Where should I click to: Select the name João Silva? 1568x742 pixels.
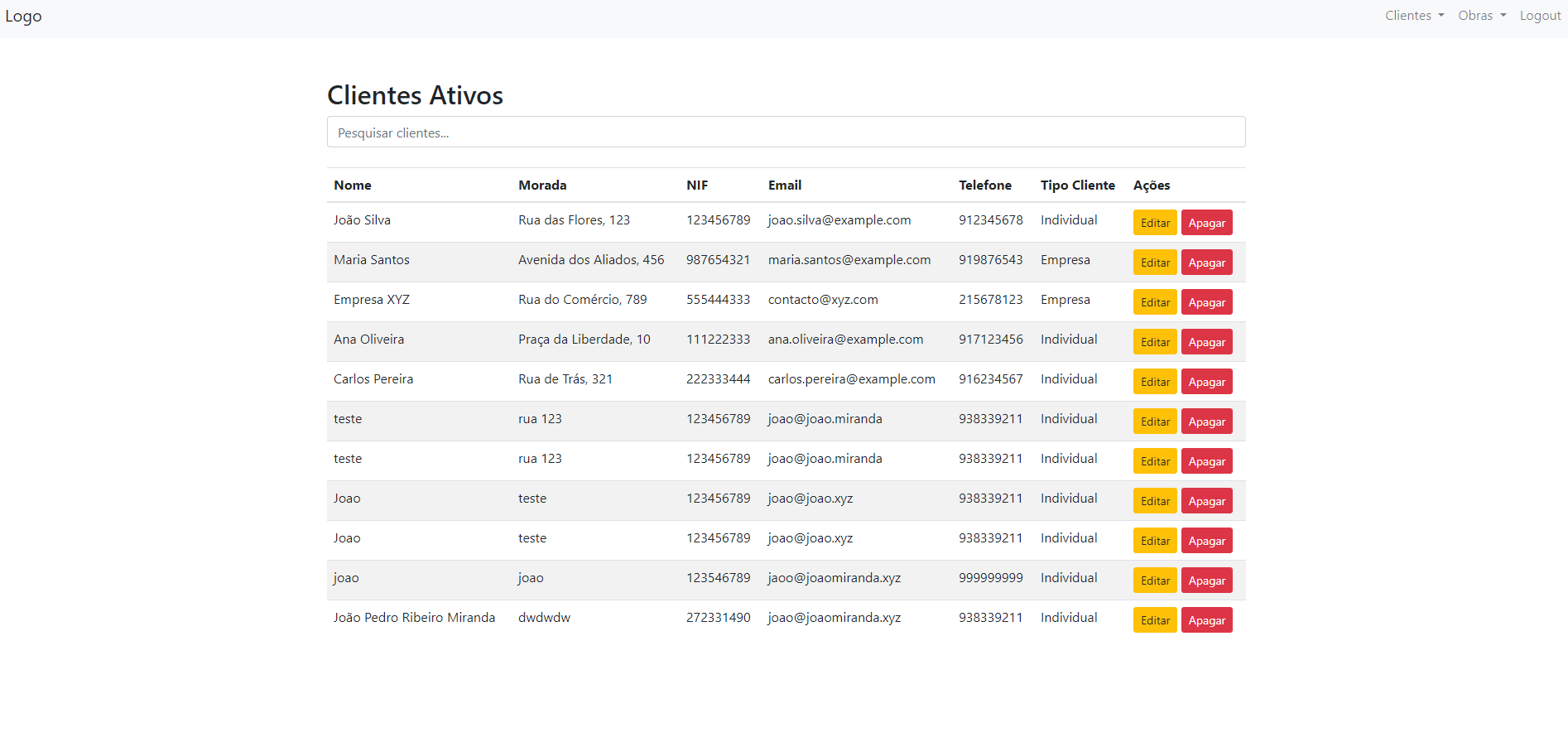click(x=362, y=220)
